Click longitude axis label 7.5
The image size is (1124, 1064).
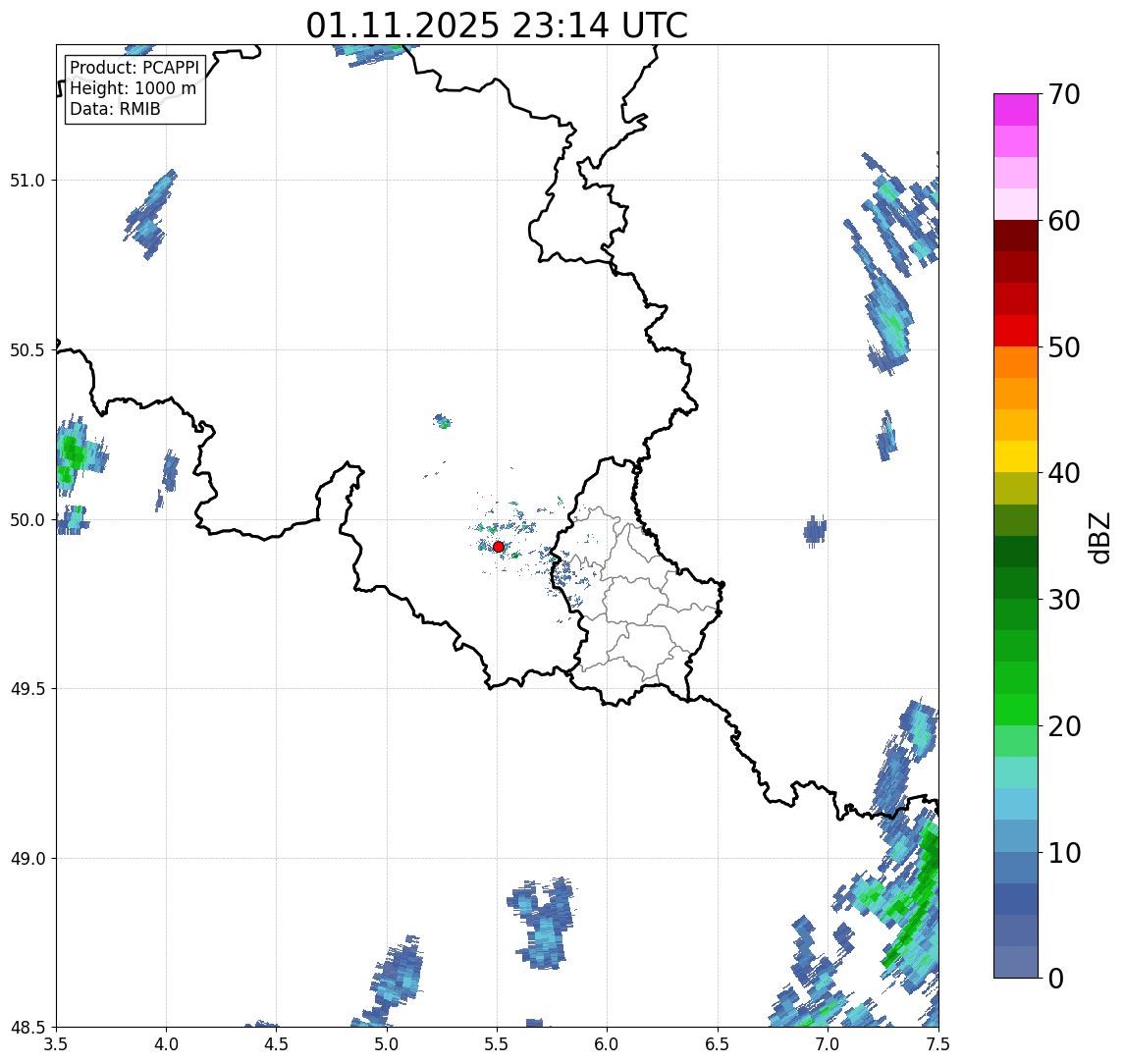938,1043
